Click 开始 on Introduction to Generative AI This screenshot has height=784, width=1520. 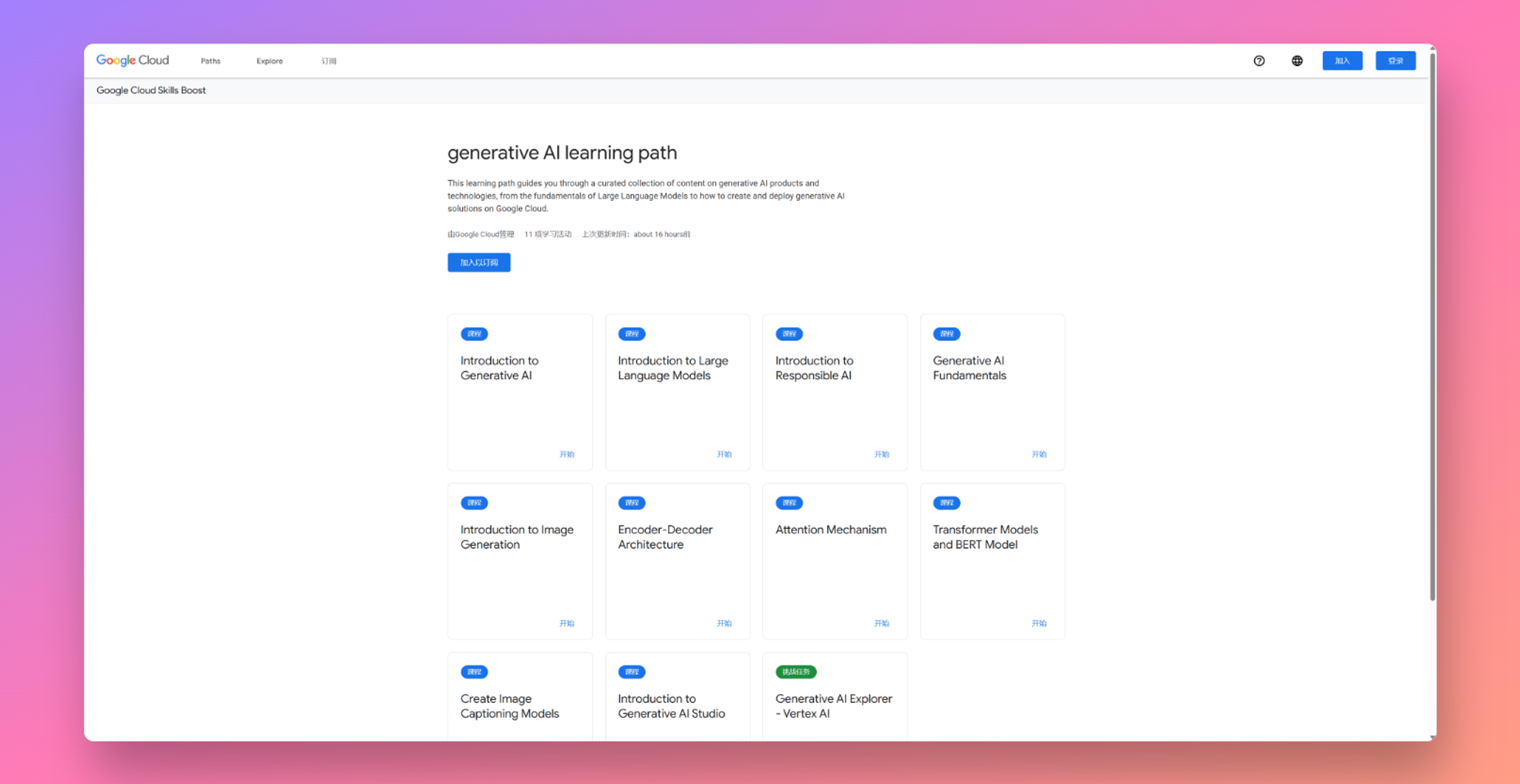[567, 454]
